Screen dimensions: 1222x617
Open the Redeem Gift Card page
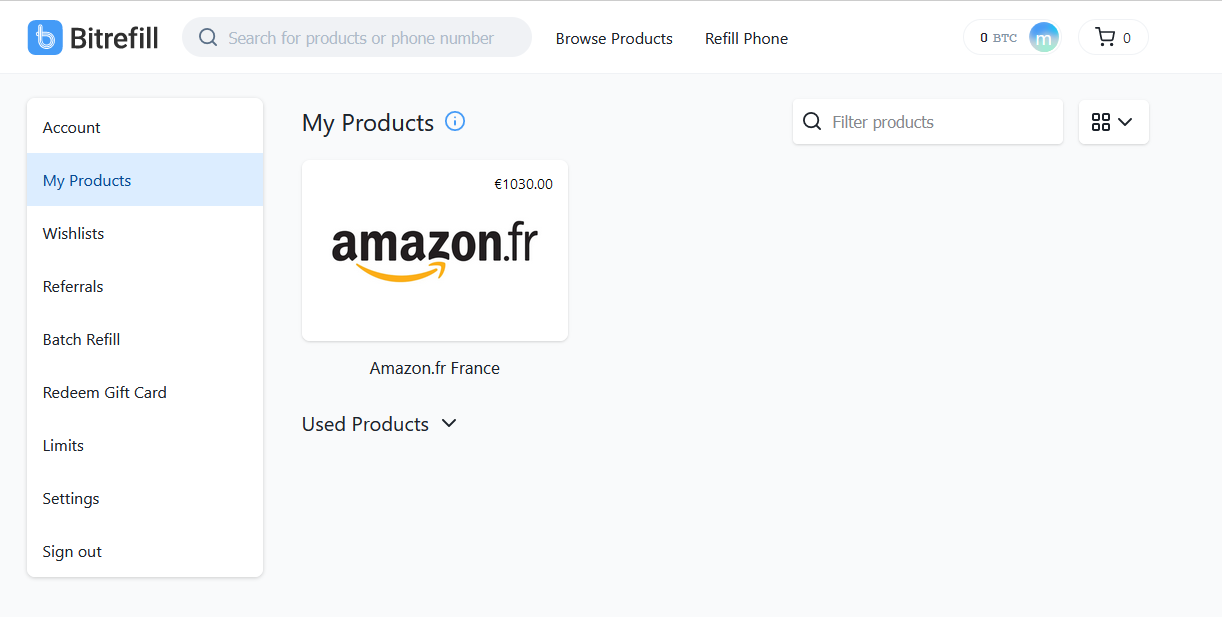click(x=104, y=392)
